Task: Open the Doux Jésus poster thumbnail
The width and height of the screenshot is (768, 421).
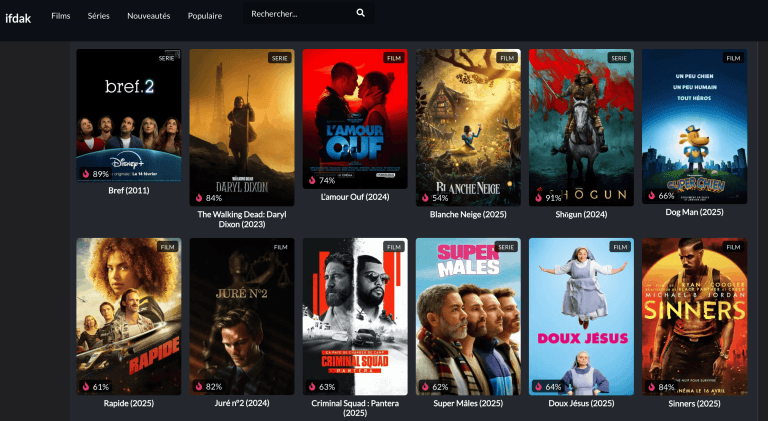Action: (x=581, y=315)
